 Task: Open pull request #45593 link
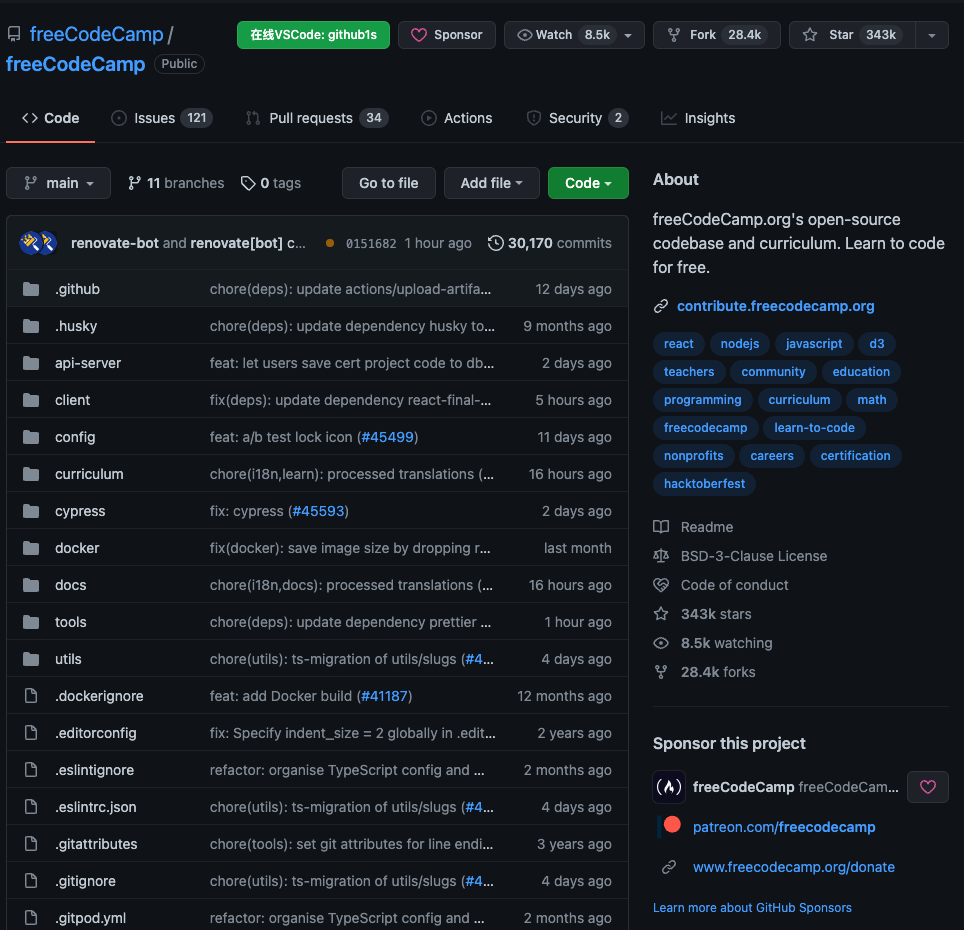(x=318, y=511)
